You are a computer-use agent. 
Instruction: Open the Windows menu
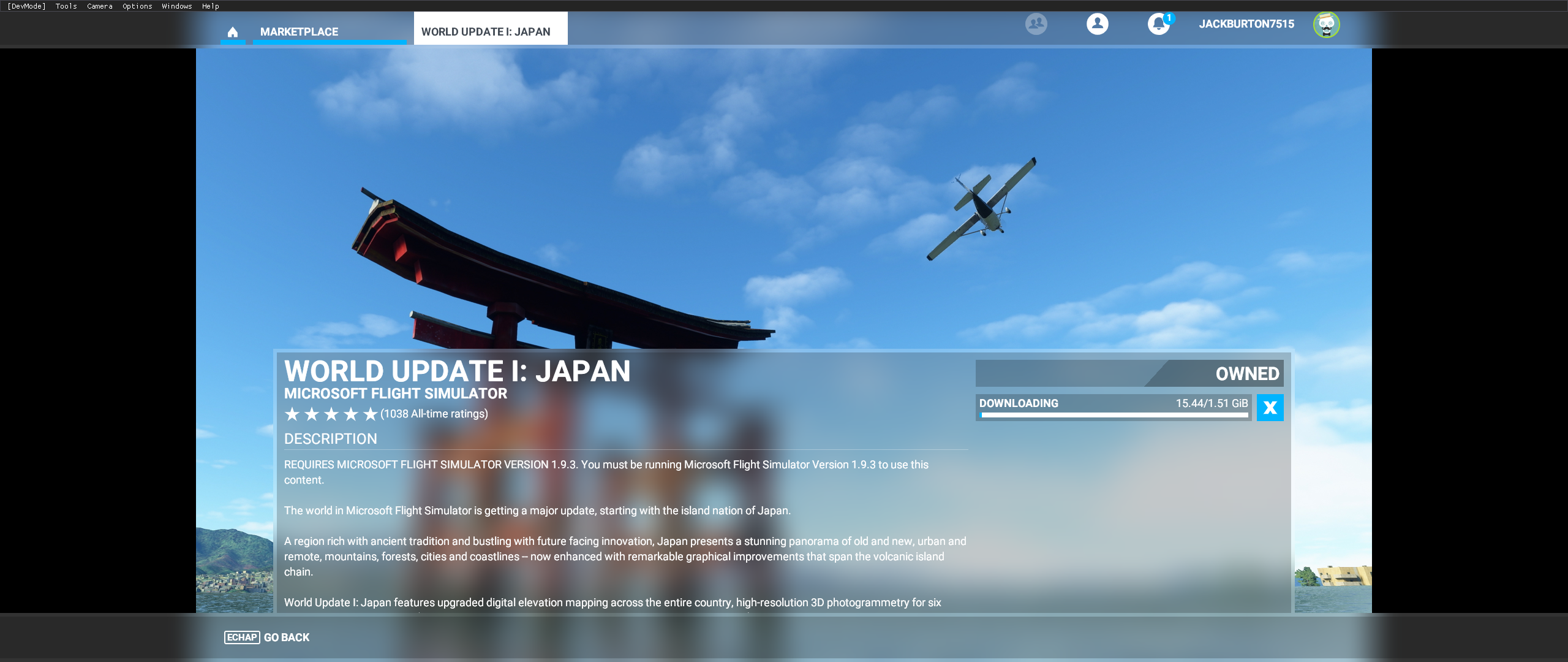click(177, 6)
